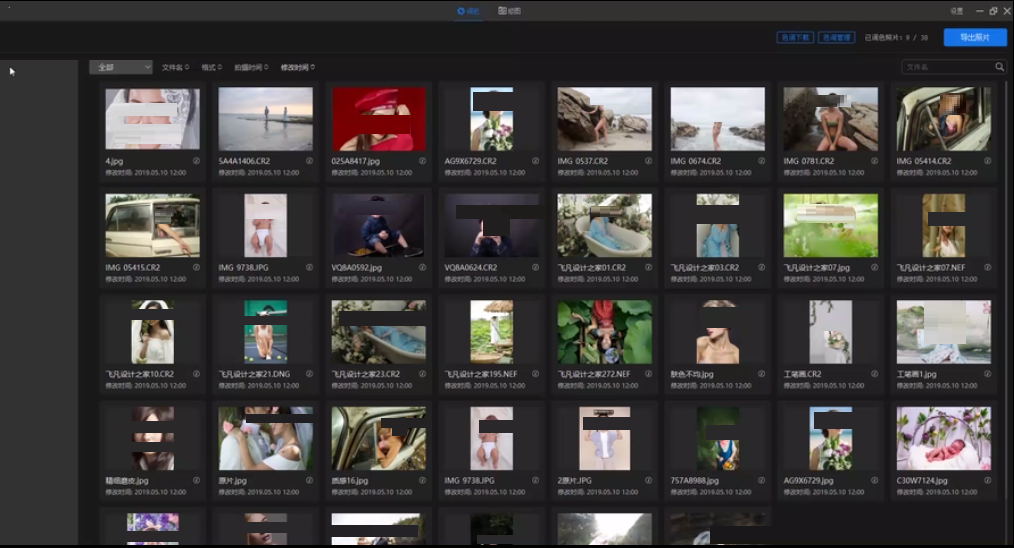Screen dimensions: 1014x548
Task: Sort photos by 拍摄时间 column
Action: 251,67
